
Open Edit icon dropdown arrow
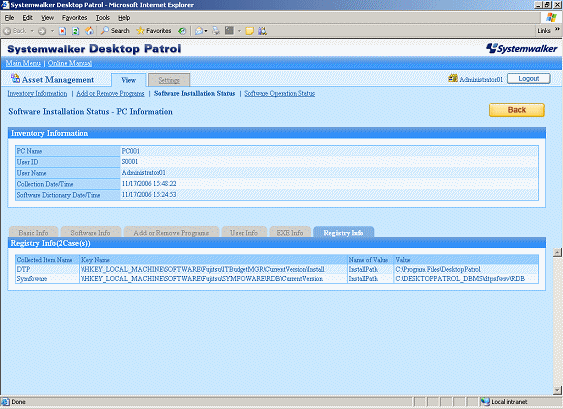(239, 31)
